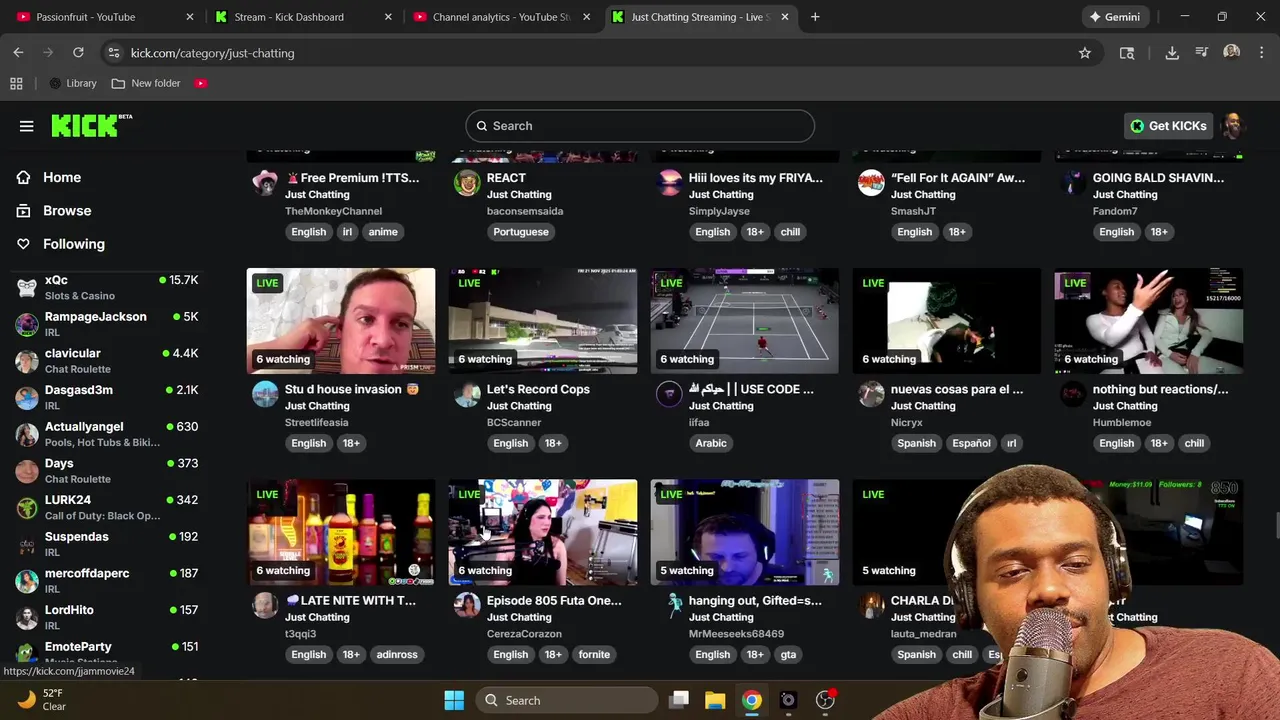Click the address bar URL
This screenshot has width=1280, height=720.
pyautogui.click(x=213, y=53)
